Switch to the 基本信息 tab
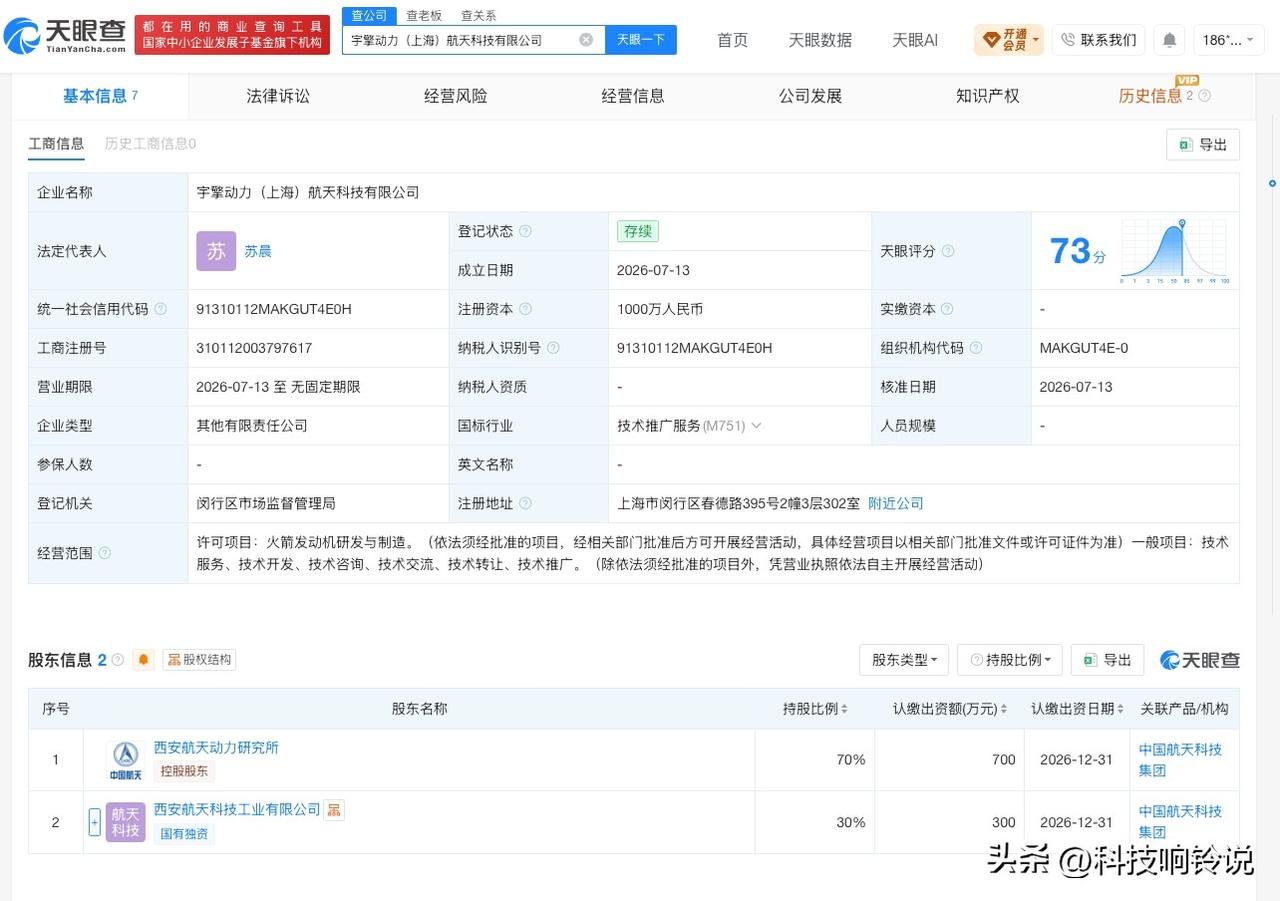1280x901 pixels. tap(100, 96)
